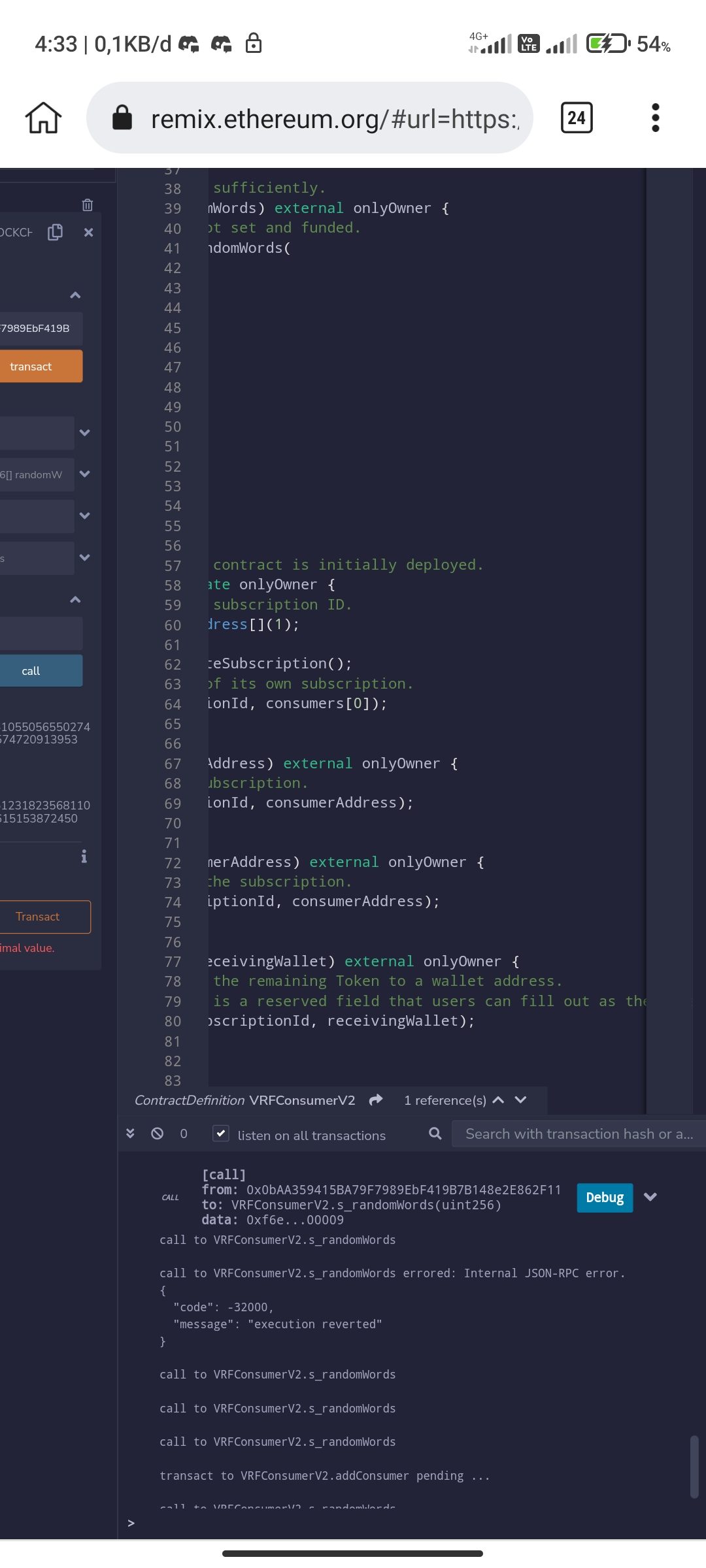Expand the call log details chevron
706x1568 pixels.
(x=650, y=1197)
